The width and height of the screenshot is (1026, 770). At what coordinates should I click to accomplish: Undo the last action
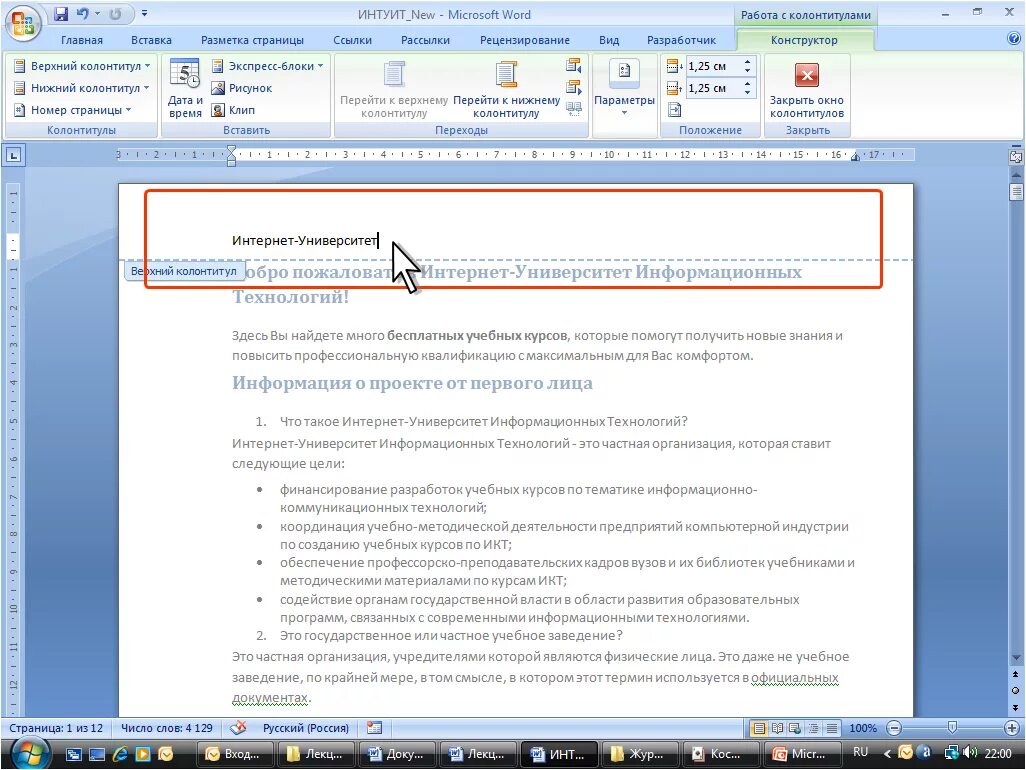pos(82,14)
